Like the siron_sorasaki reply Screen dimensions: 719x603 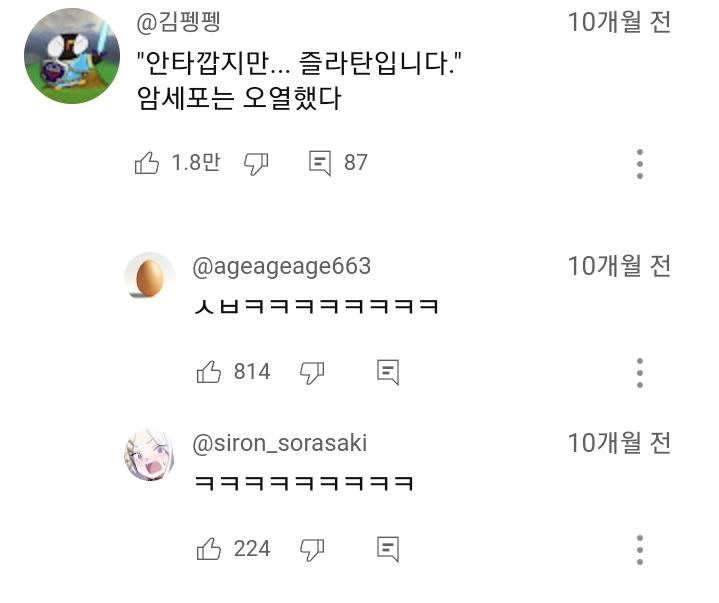pos(209,548)
